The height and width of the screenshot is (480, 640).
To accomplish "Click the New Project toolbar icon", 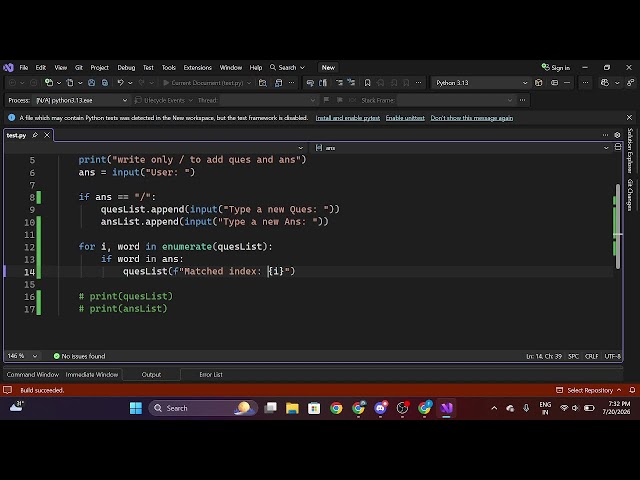I will point(49,83).
